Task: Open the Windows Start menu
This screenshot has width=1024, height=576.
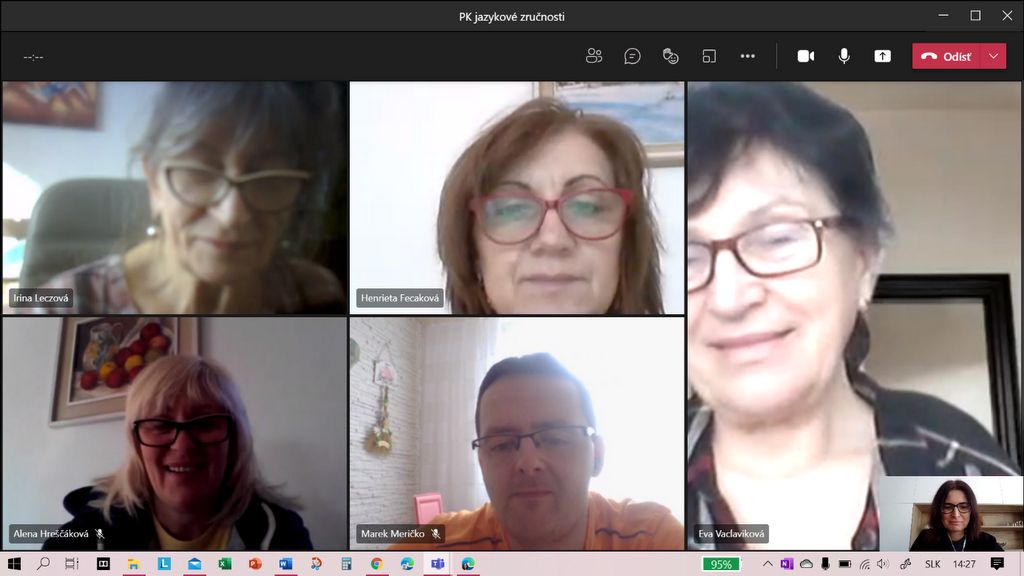Action: pos(14,564)
